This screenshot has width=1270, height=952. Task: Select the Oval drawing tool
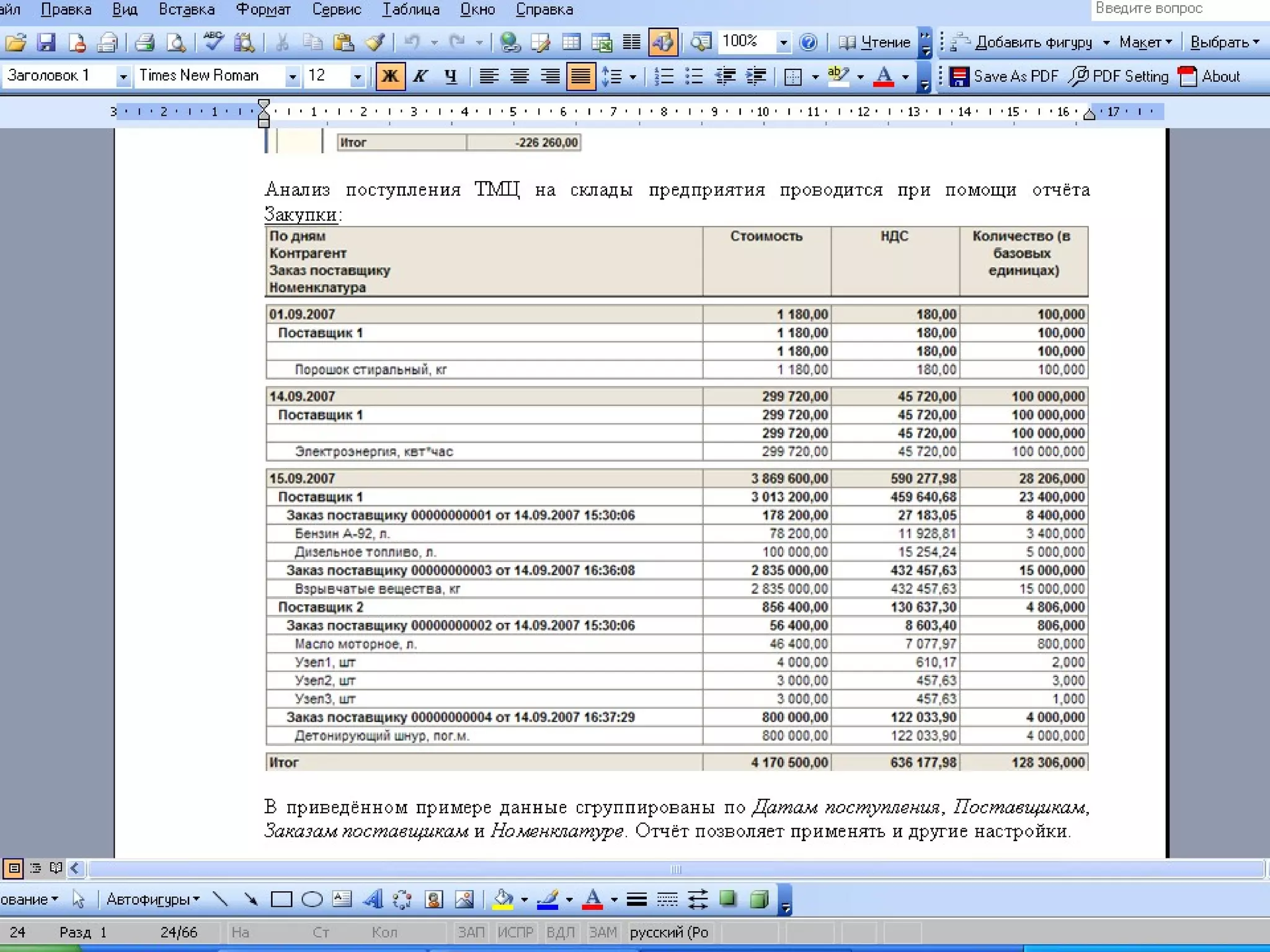(312, 899)
